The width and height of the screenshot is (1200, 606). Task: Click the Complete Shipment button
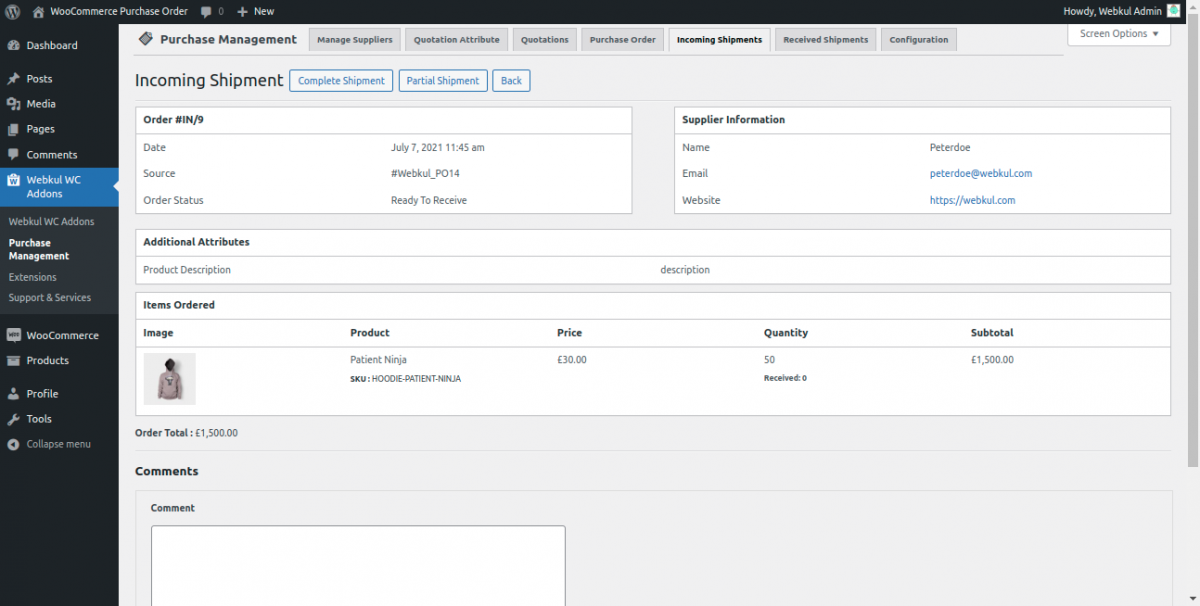tap(341, 80)
